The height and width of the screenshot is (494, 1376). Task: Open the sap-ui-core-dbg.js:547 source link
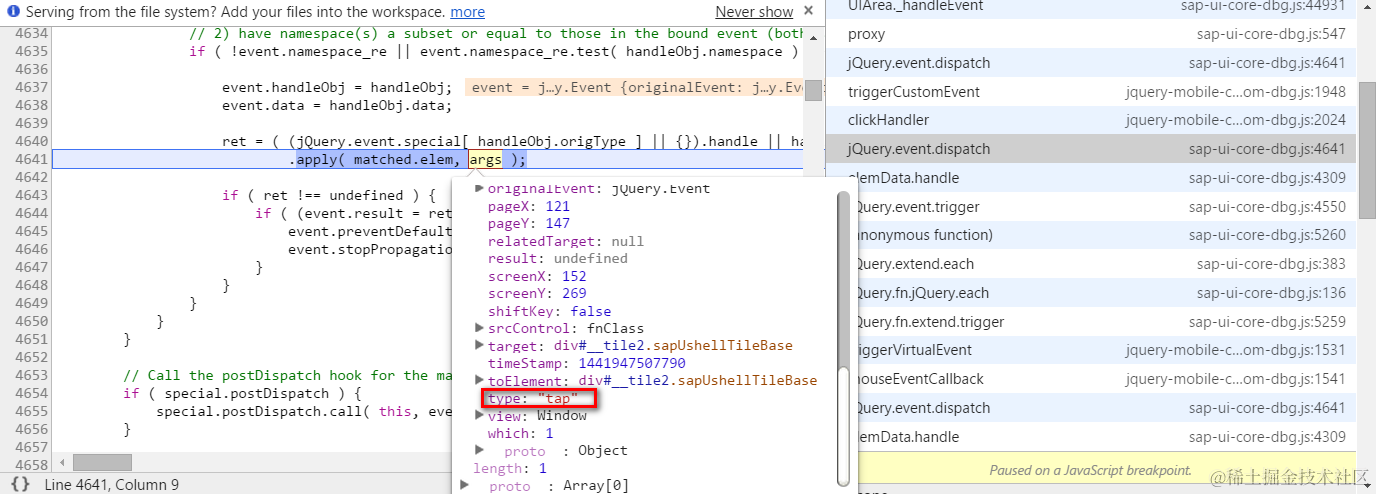click(1271, 34)
